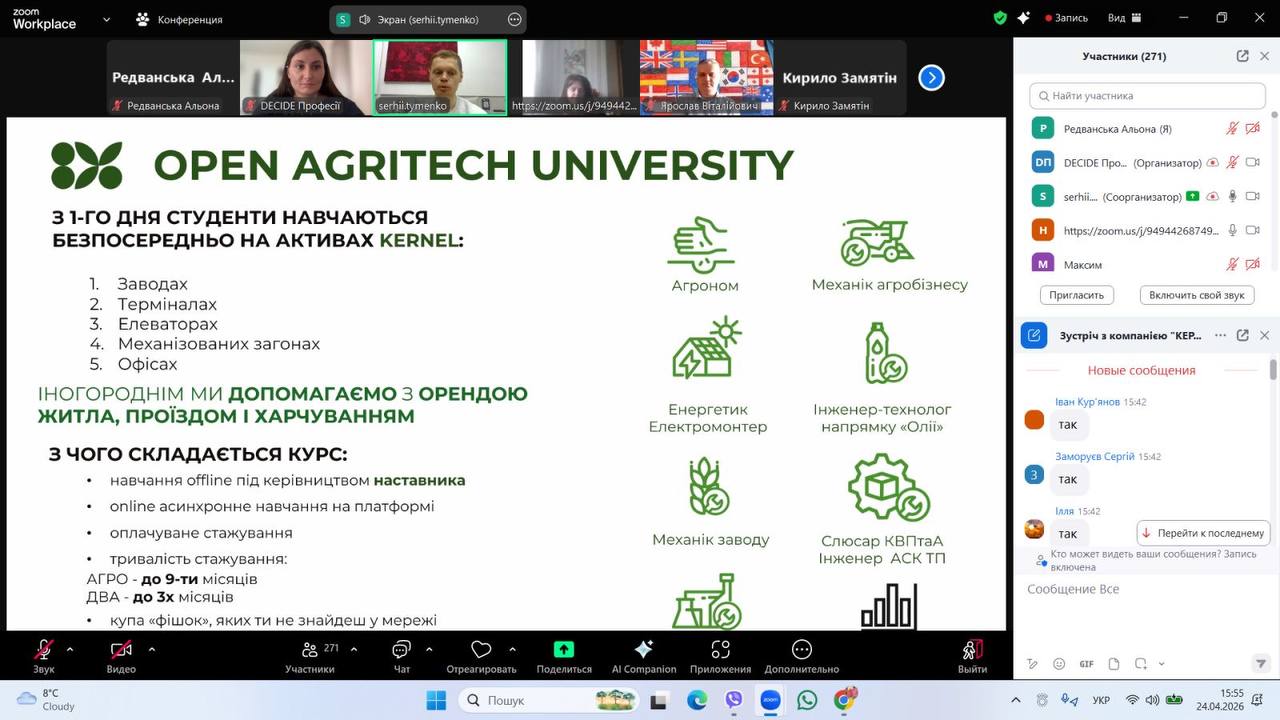The image size is (1280, 720).
Task: Toggle camera icon for Редванська Альона
Action: pyautogui.click(x=1253, y=129)
